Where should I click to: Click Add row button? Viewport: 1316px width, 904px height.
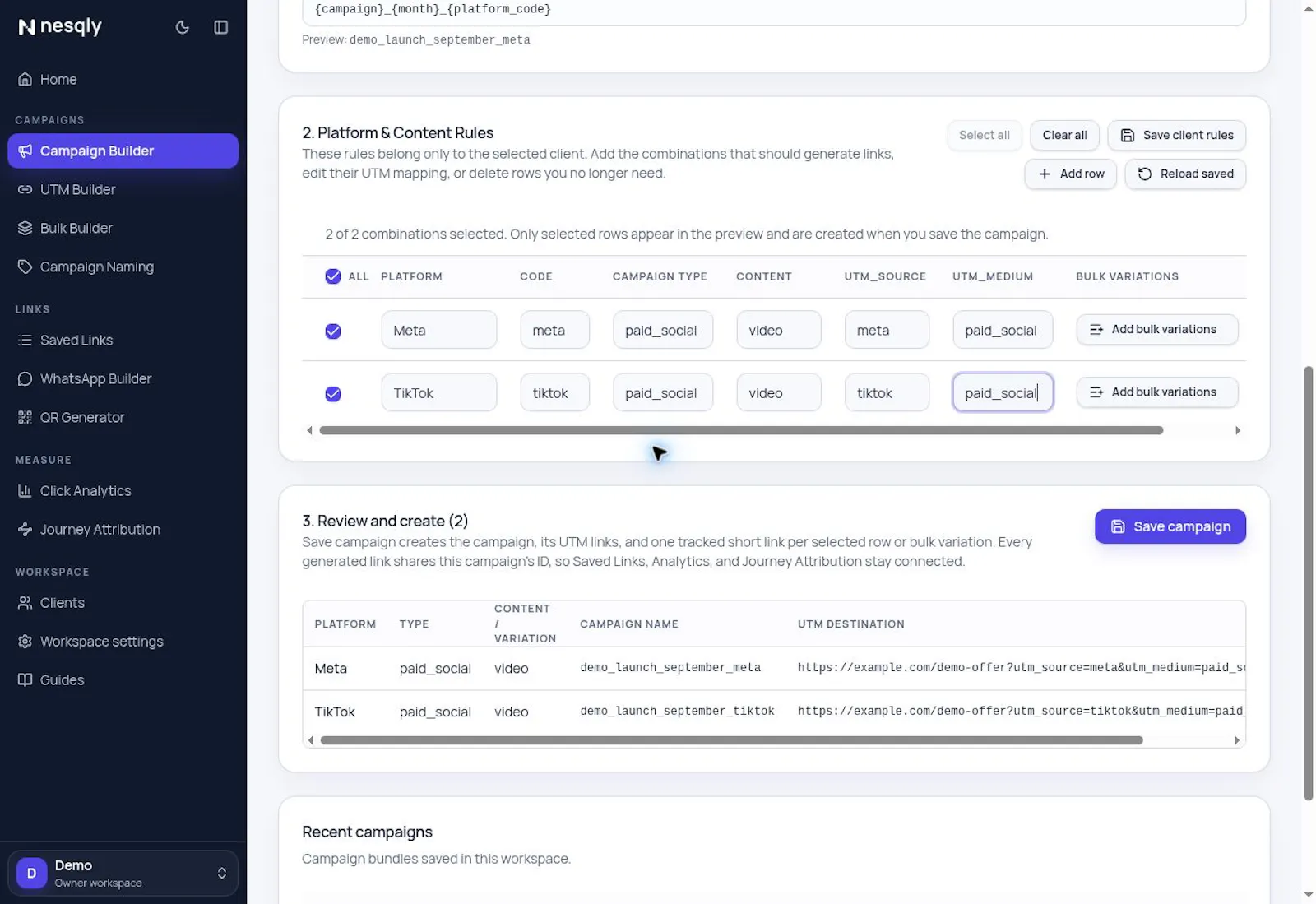(x=1070, y=174)
